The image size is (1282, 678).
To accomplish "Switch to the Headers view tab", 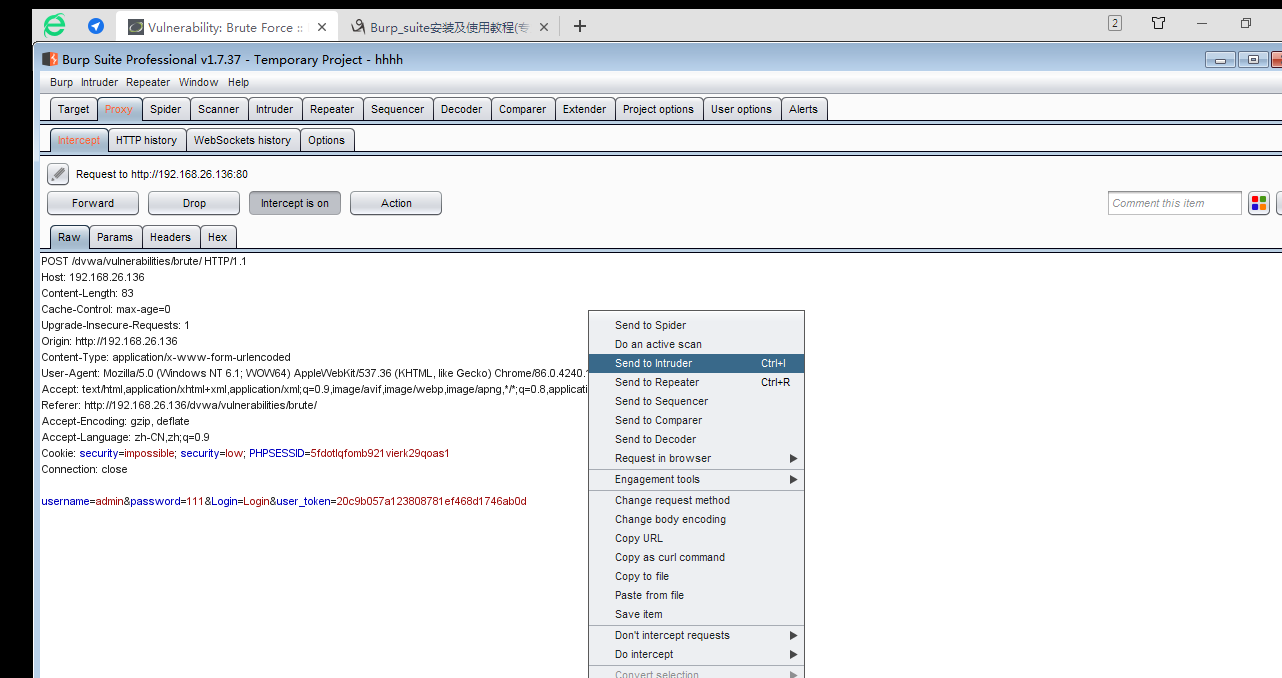I will point(170,237).
